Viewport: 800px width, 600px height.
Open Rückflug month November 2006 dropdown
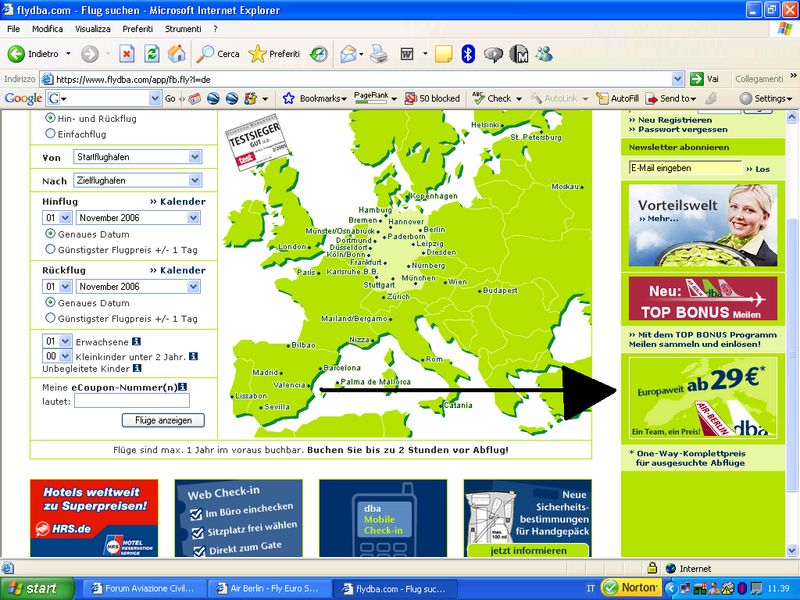pyautogui.click(x=138, y=287)
